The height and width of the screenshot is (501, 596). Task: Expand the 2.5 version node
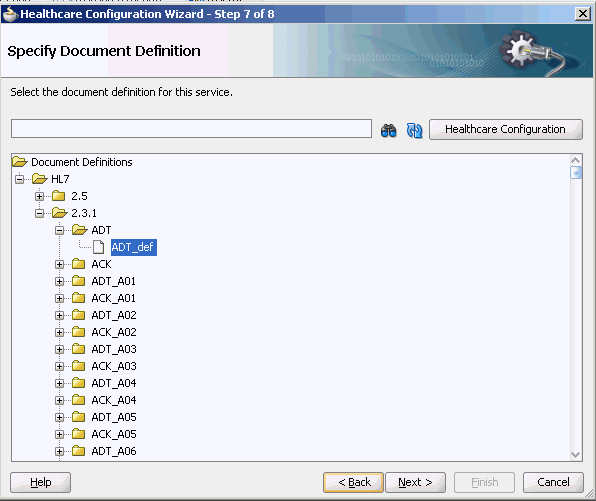(40, 196)
